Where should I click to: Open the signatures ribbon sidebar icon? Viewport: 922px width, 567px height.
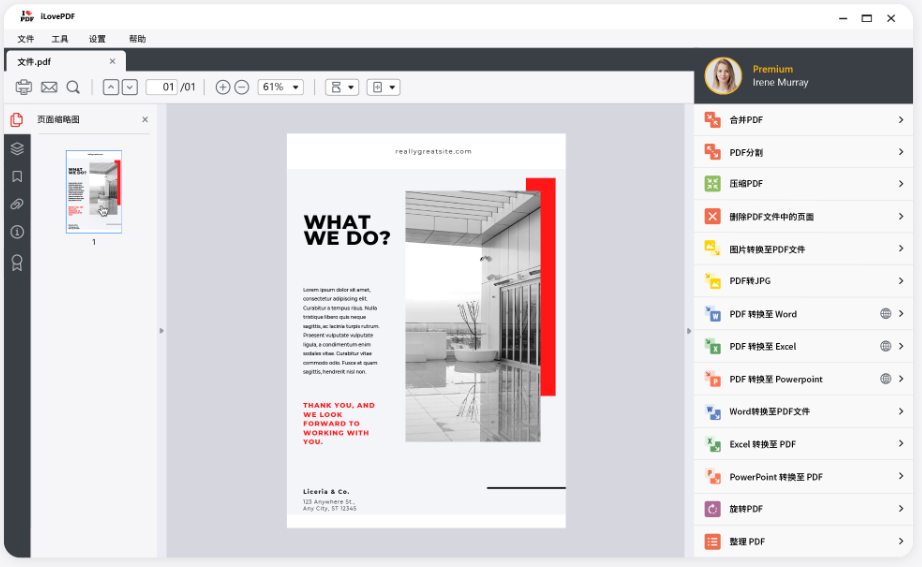pyautogui.click(x=17, y=262)
